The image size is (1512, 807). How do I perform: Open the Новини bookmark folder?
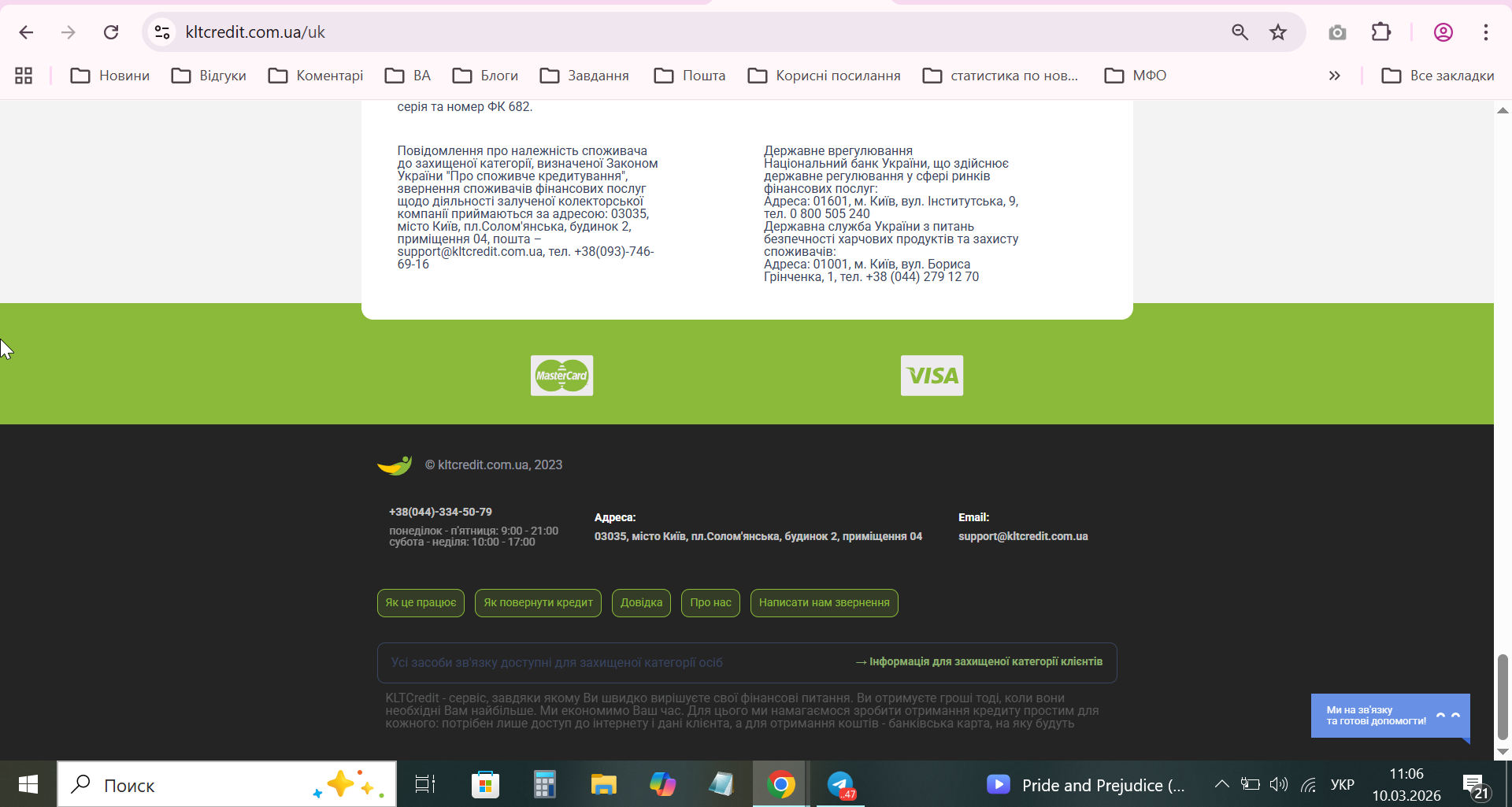point(110,76)
